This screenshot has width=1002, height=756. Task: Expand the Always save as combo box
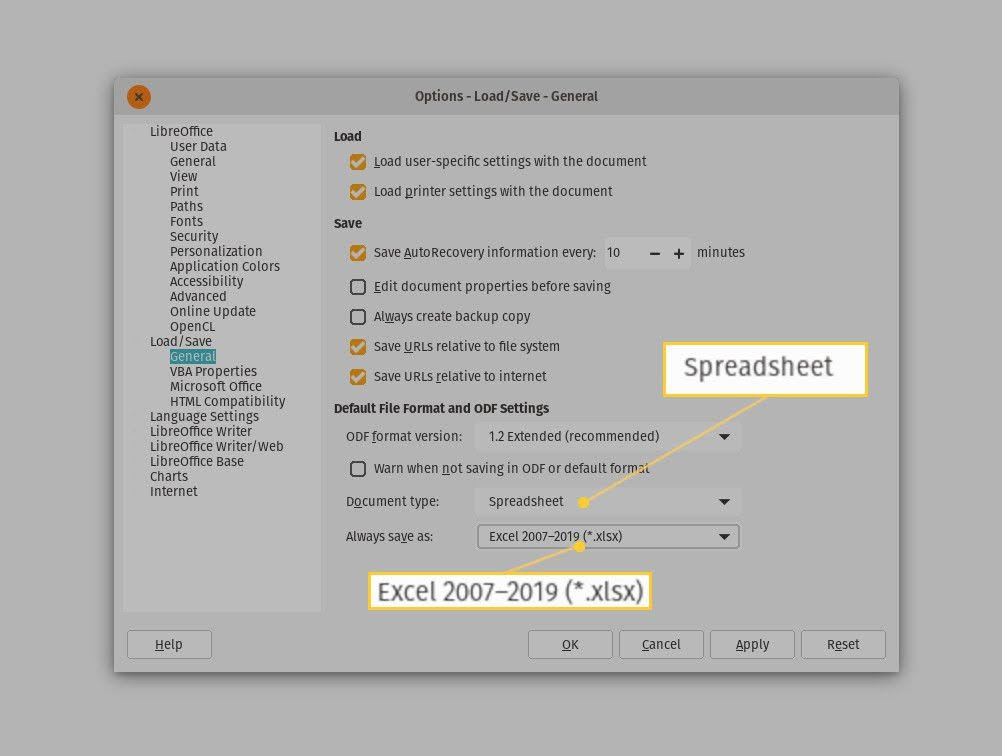pos(608,536)
